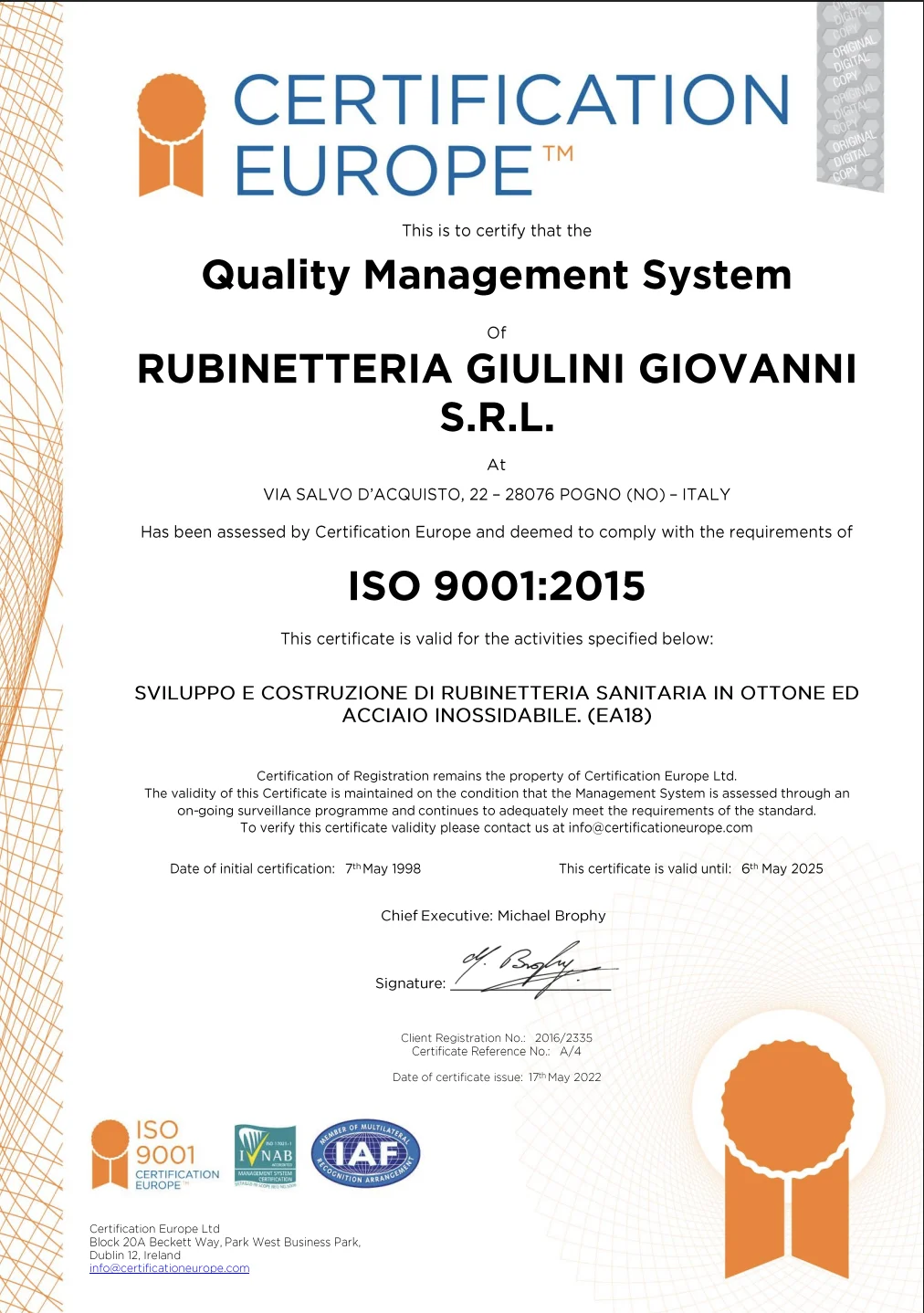Viewport: 924px width, 1313px height.
Task: Click 'This certificate is valid for the activities' line
Action: pyautogui.click(x=497, y=639)
